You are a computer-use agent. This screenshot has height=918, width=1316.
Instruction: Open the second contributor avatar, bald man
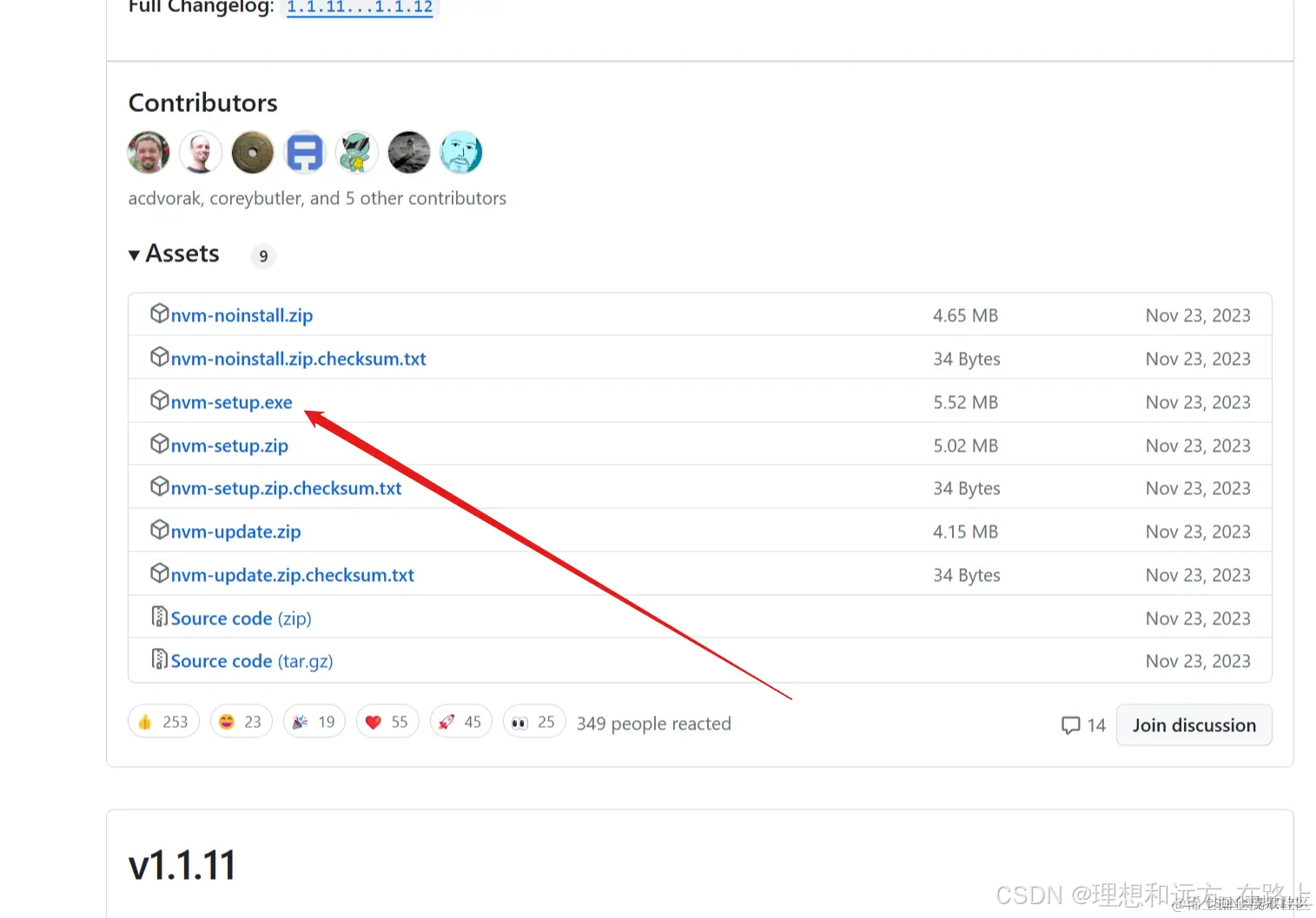coord(201,153)
